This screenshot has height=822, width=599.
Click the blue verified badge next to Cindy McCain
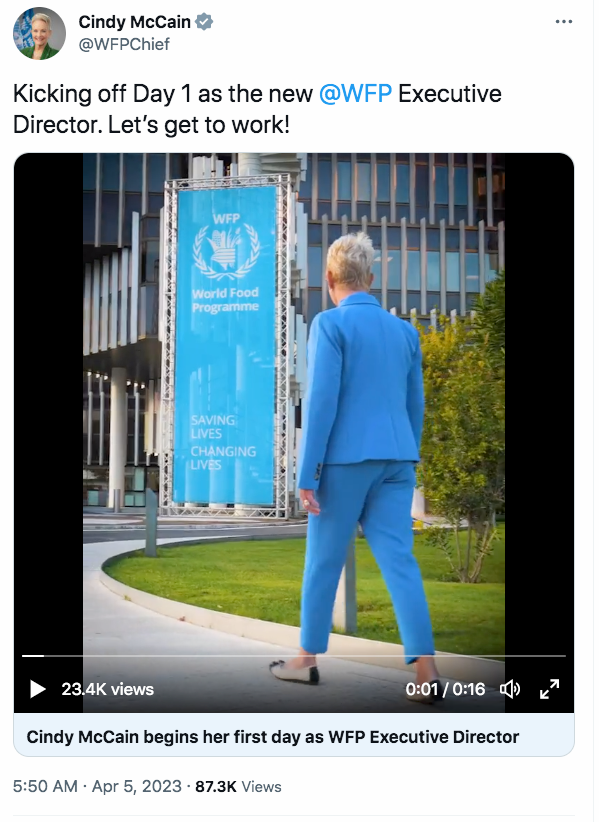pyautogui.click(x=204, y=22)
